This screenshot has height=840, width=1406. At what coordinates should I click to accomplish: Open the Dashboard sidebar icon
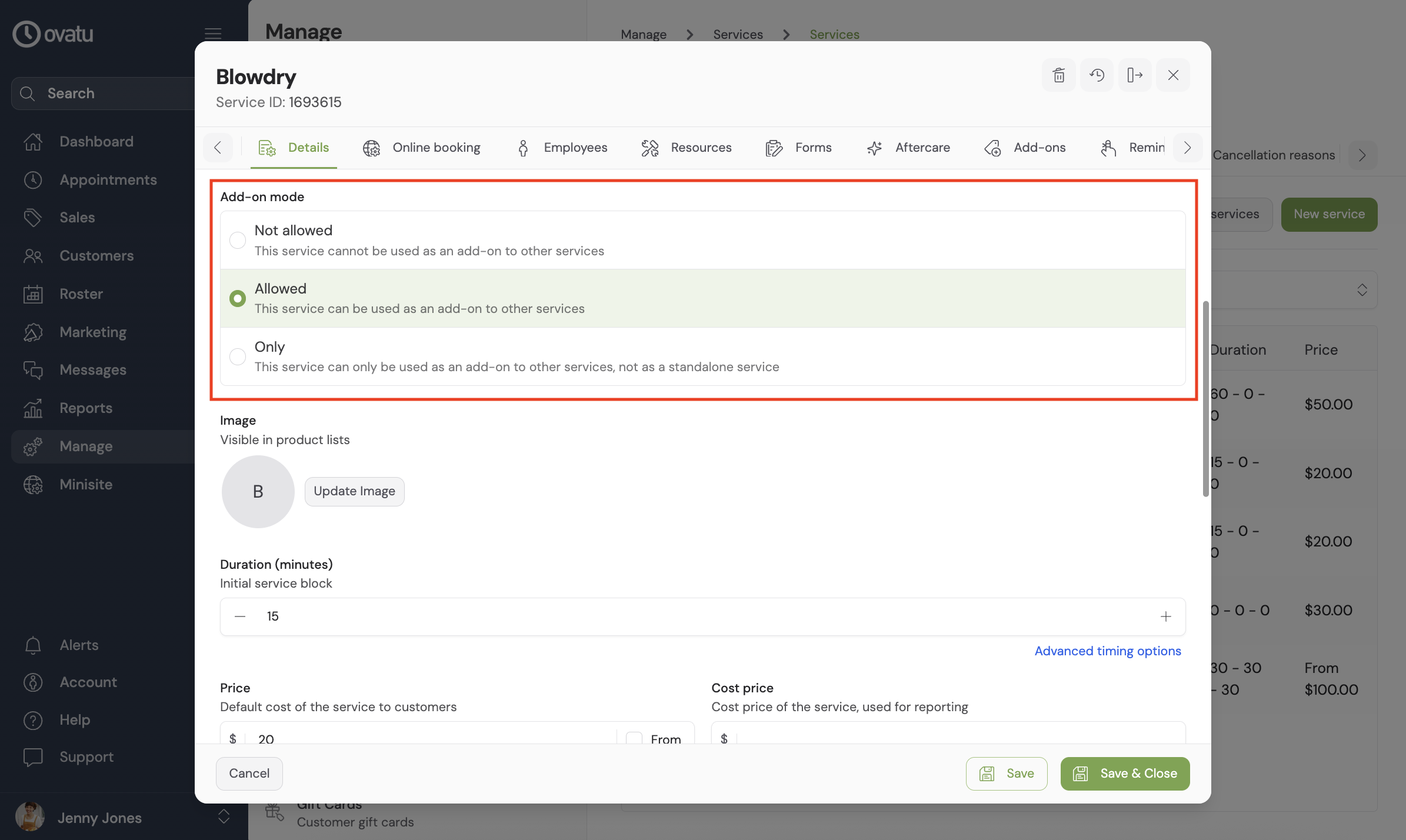33,142
